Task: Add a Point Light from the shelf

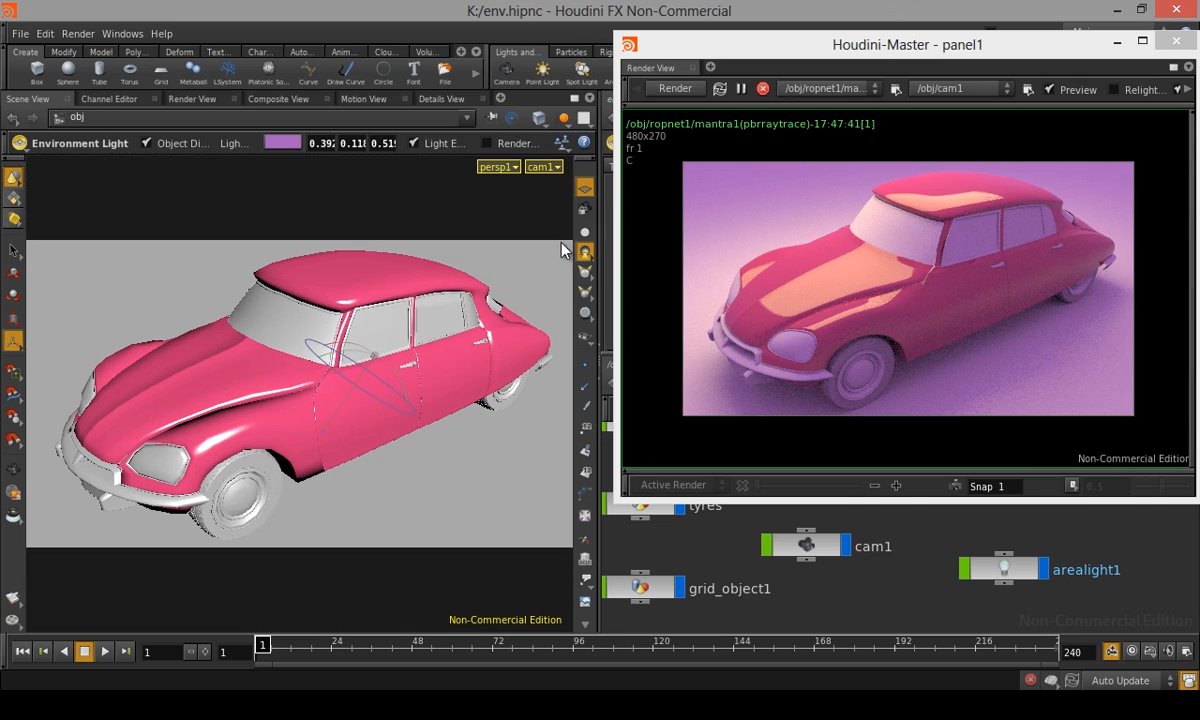Action: (x=542, y=73)
